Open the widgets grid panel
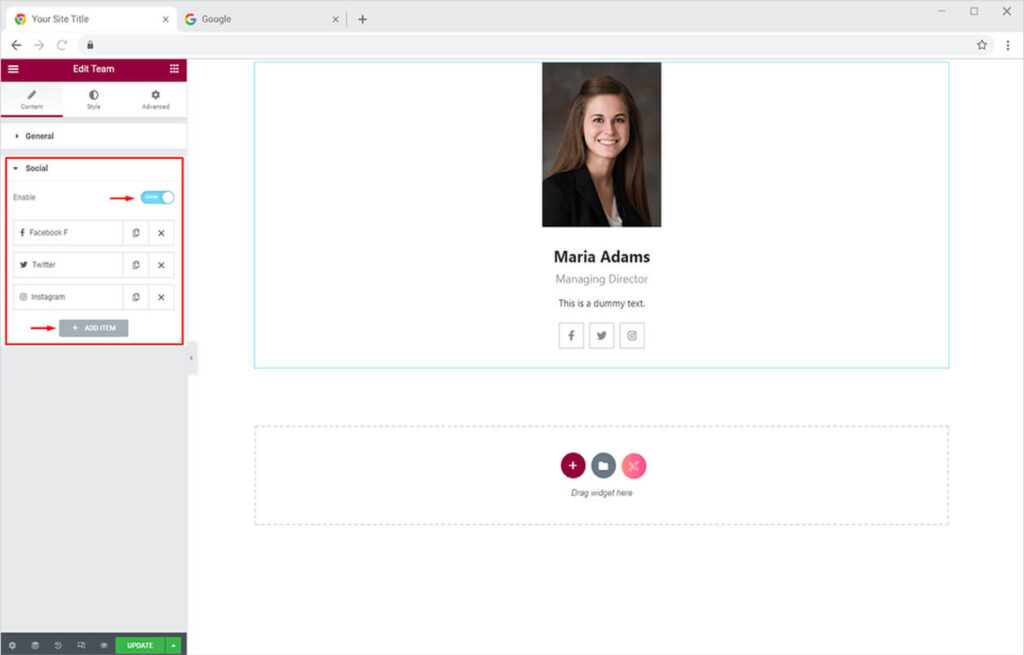1024x655 pixels. (x=174, y=69)
